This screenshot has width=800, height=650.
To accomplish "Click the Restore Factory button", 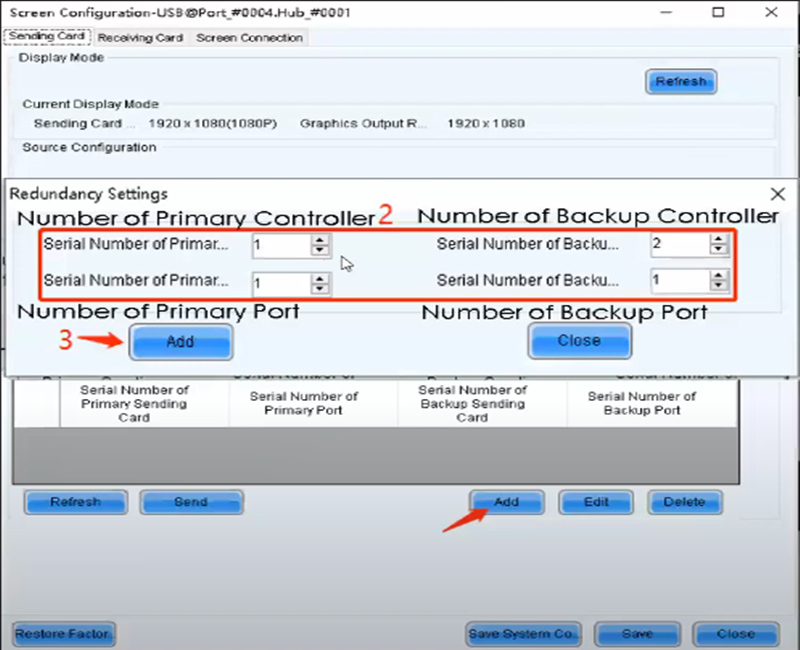I will coord(65,634).
